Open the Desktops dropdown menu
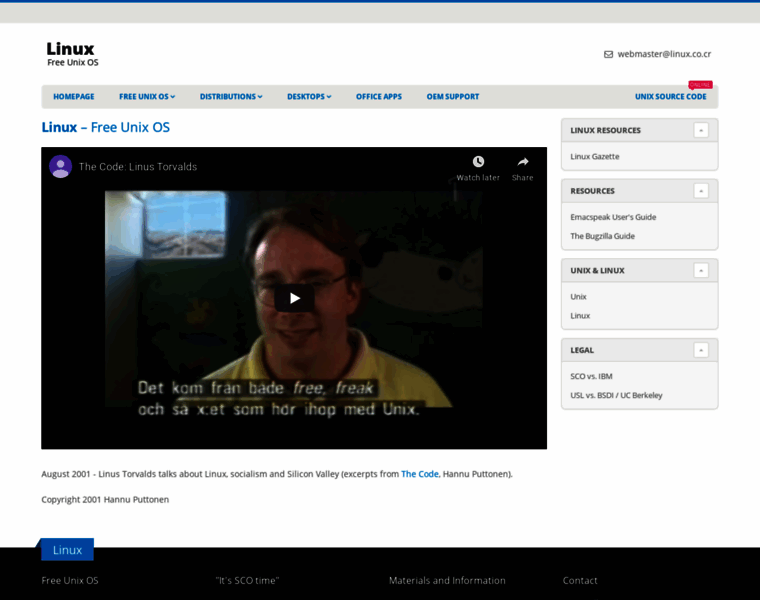This screenshot has width=760, height=600. click(x=309, y=96)
